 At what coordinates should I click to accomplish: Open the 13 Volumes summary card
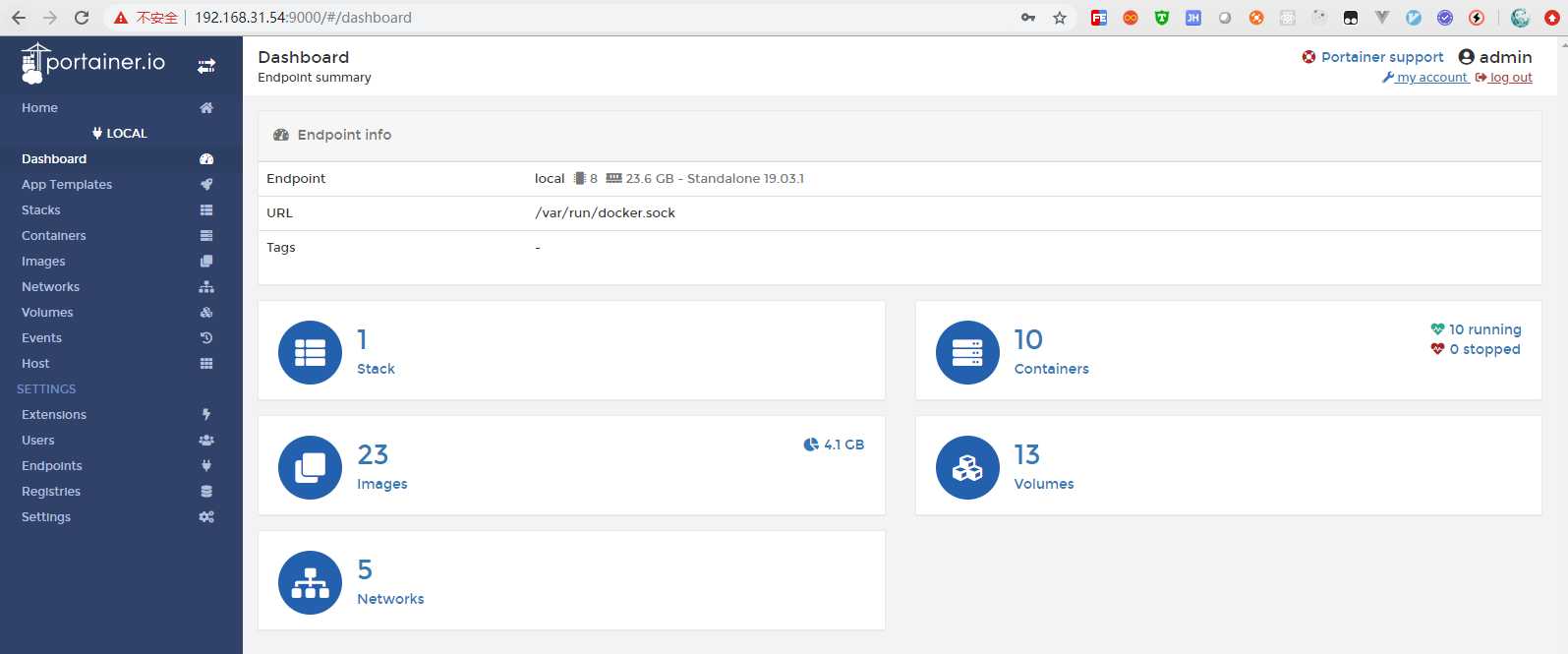(1229, 465)
